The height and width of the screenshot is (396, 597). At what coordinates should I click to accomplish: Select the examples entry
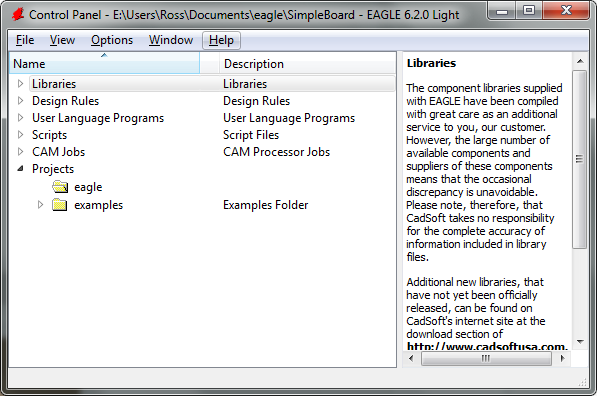click(99, 205)
